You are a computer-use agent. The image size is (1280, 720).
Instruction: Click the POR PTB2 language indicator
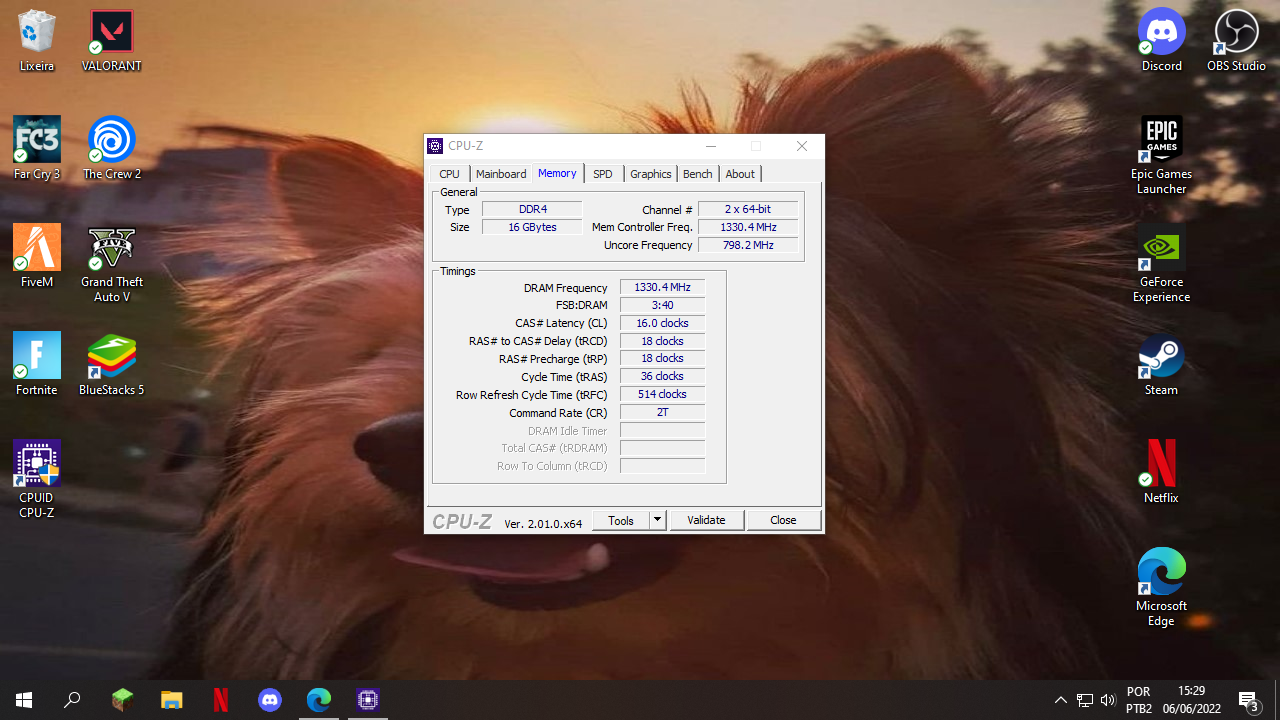1139,700
